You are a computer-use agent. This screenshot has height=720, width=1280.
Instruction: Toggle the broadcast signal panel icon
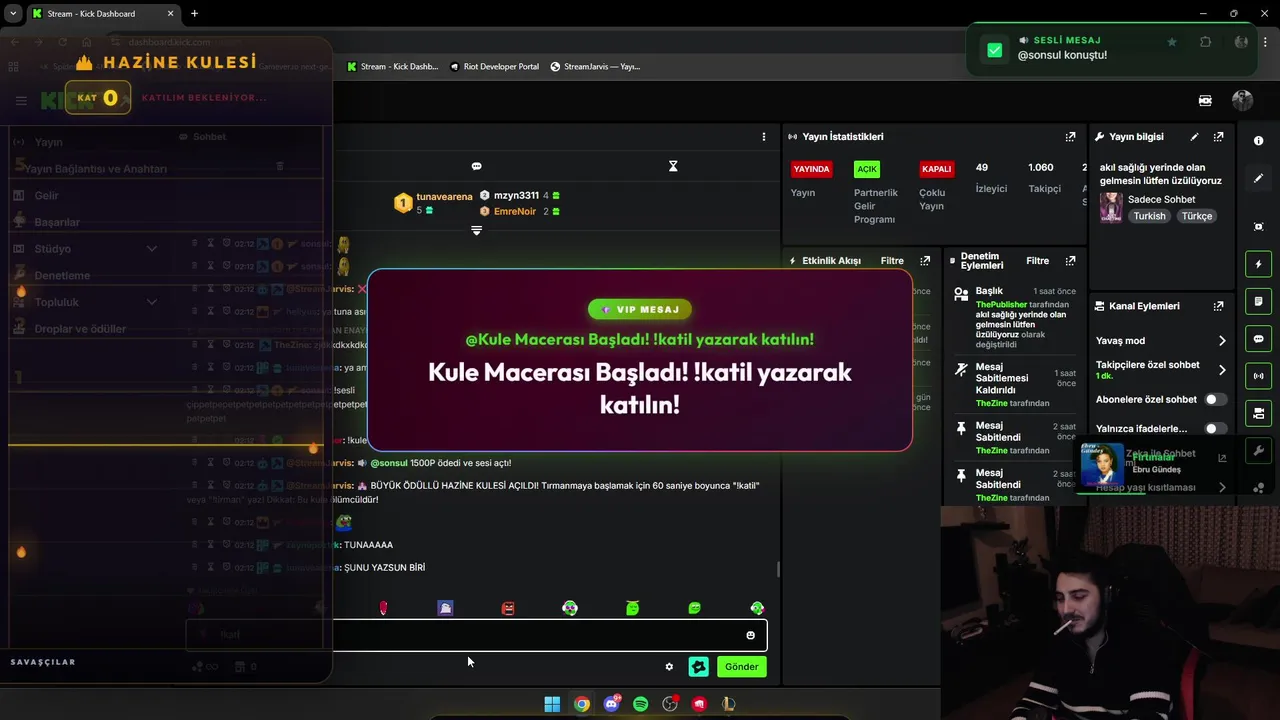click(1258, 376)
